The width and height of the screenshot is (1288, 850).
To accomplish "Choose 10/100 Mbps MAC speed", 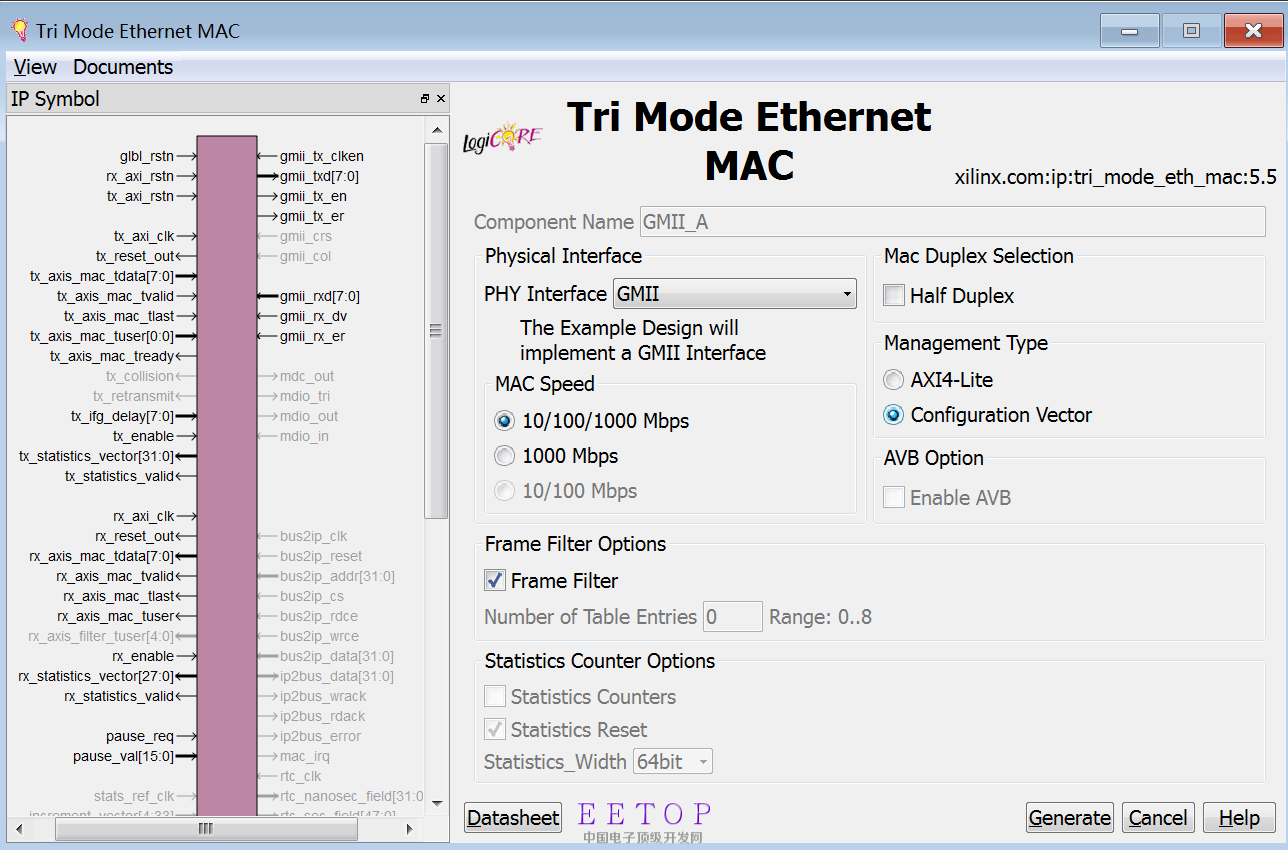I will 505,491.
